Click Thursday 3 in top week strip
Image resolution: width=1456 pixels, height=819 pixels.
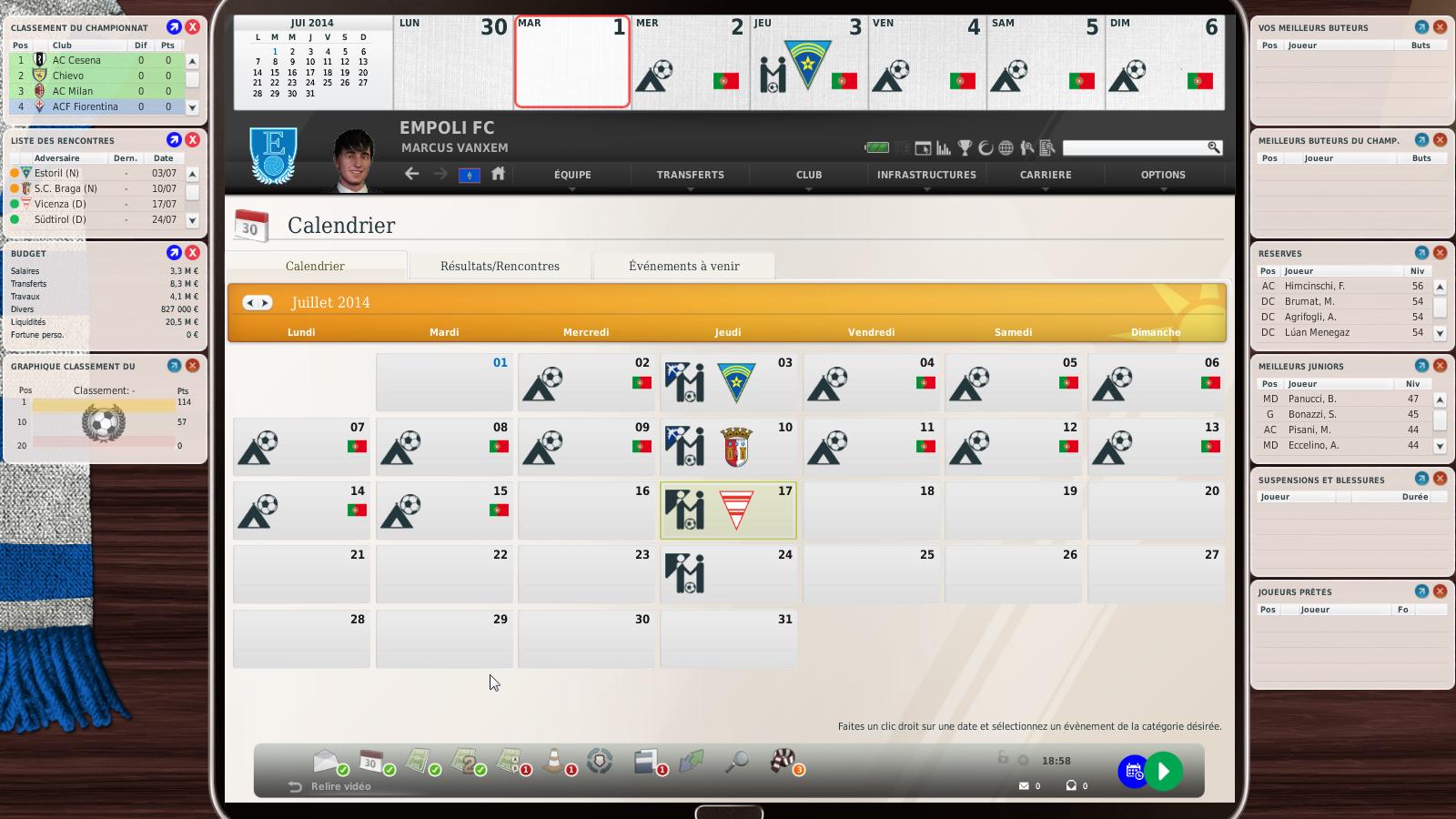(809, 62)
